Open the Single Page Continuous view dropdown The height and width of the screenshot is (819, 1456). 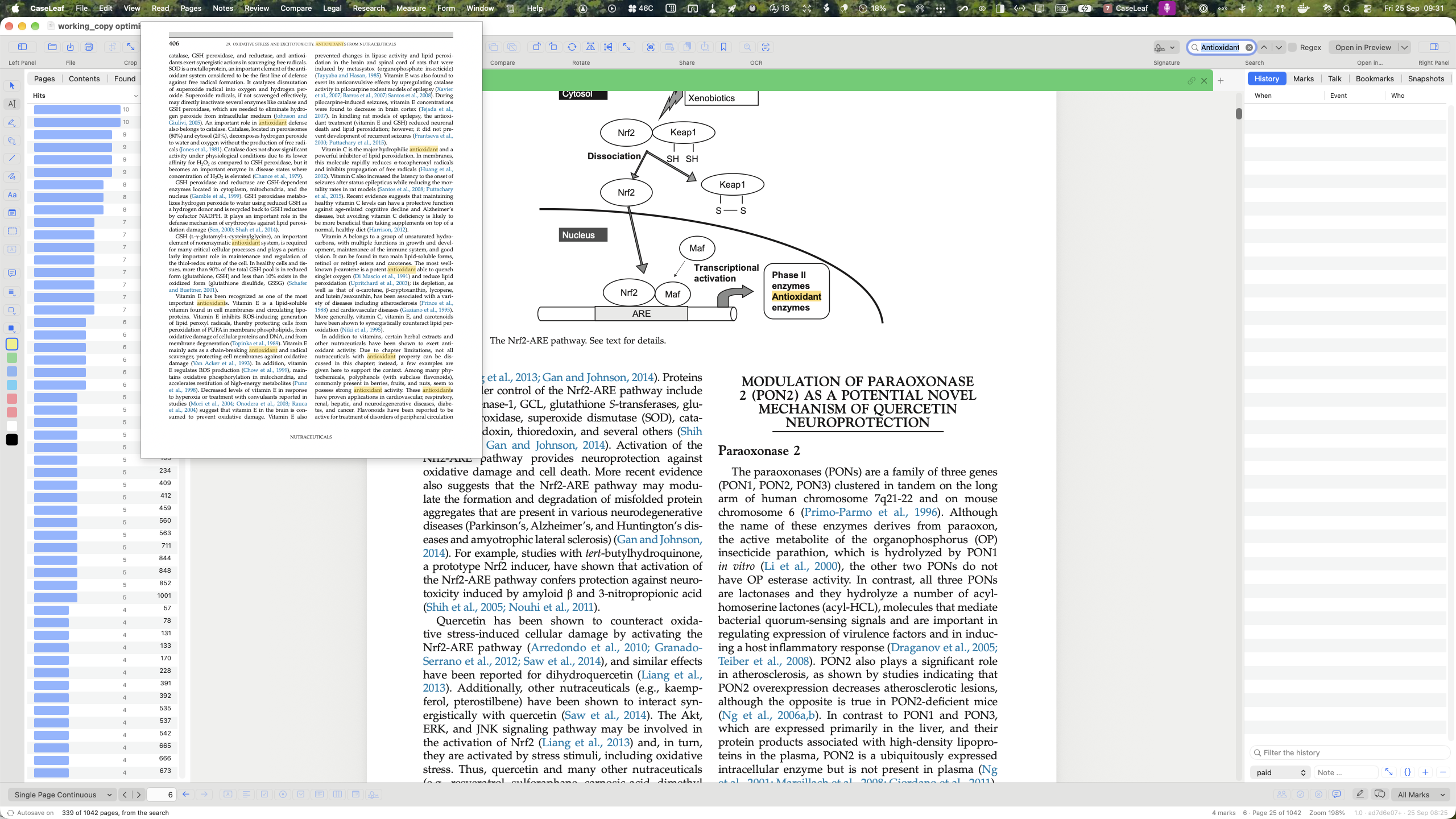(x=63, y=795)
